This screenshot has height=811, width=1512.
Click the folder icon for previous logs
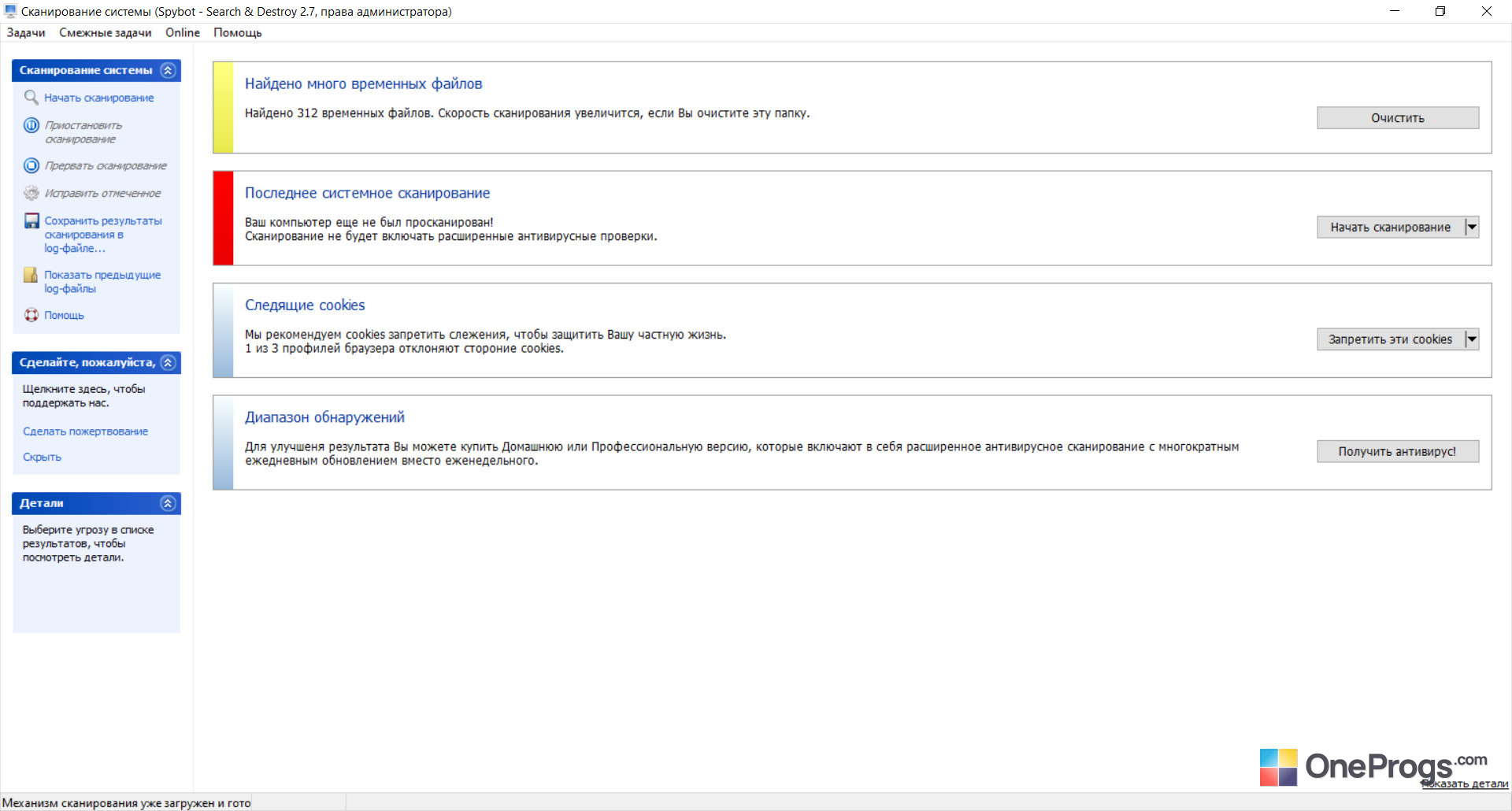click(x=31, y=275)
